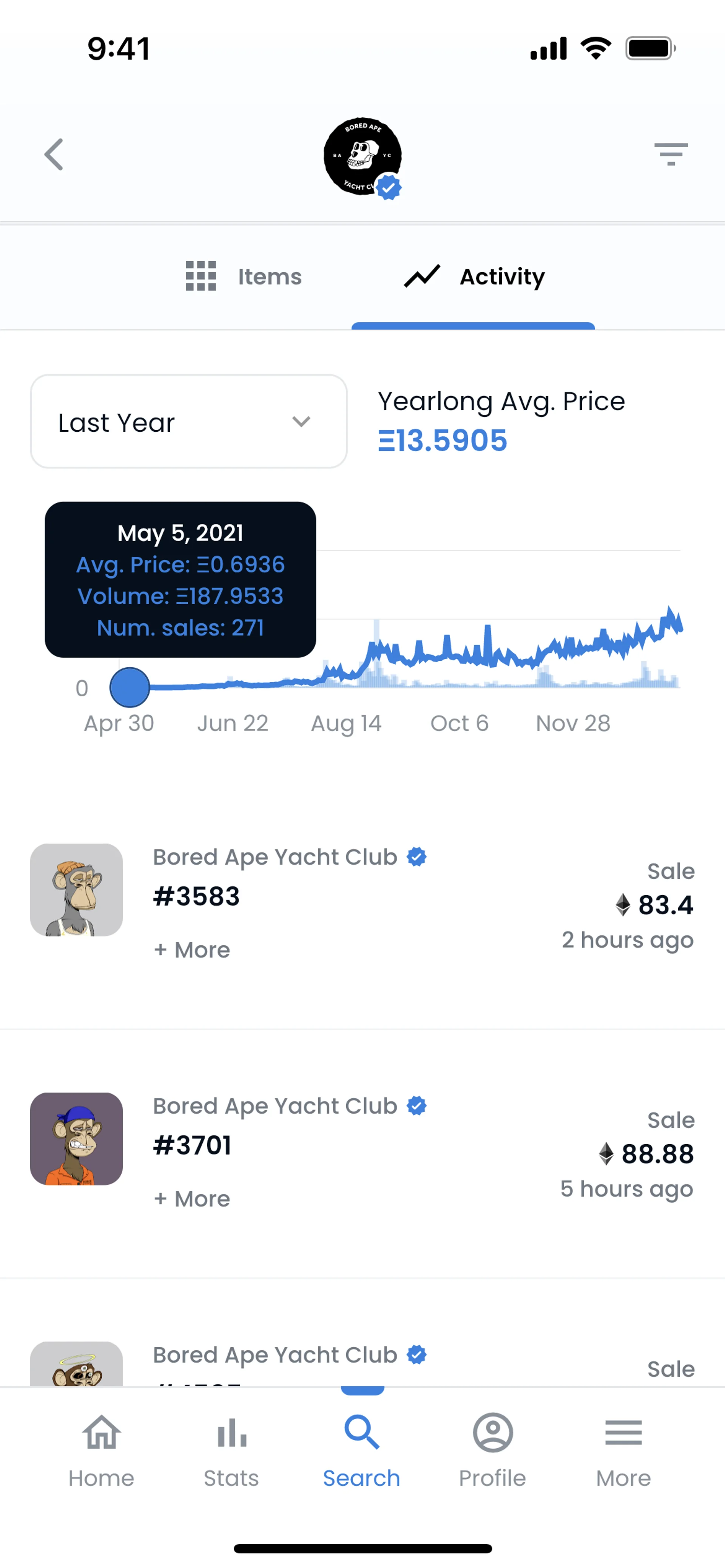Open the More hamburger menu icon
Image resolution: width=725 pixels, height=1568 pixels.
623,1433
